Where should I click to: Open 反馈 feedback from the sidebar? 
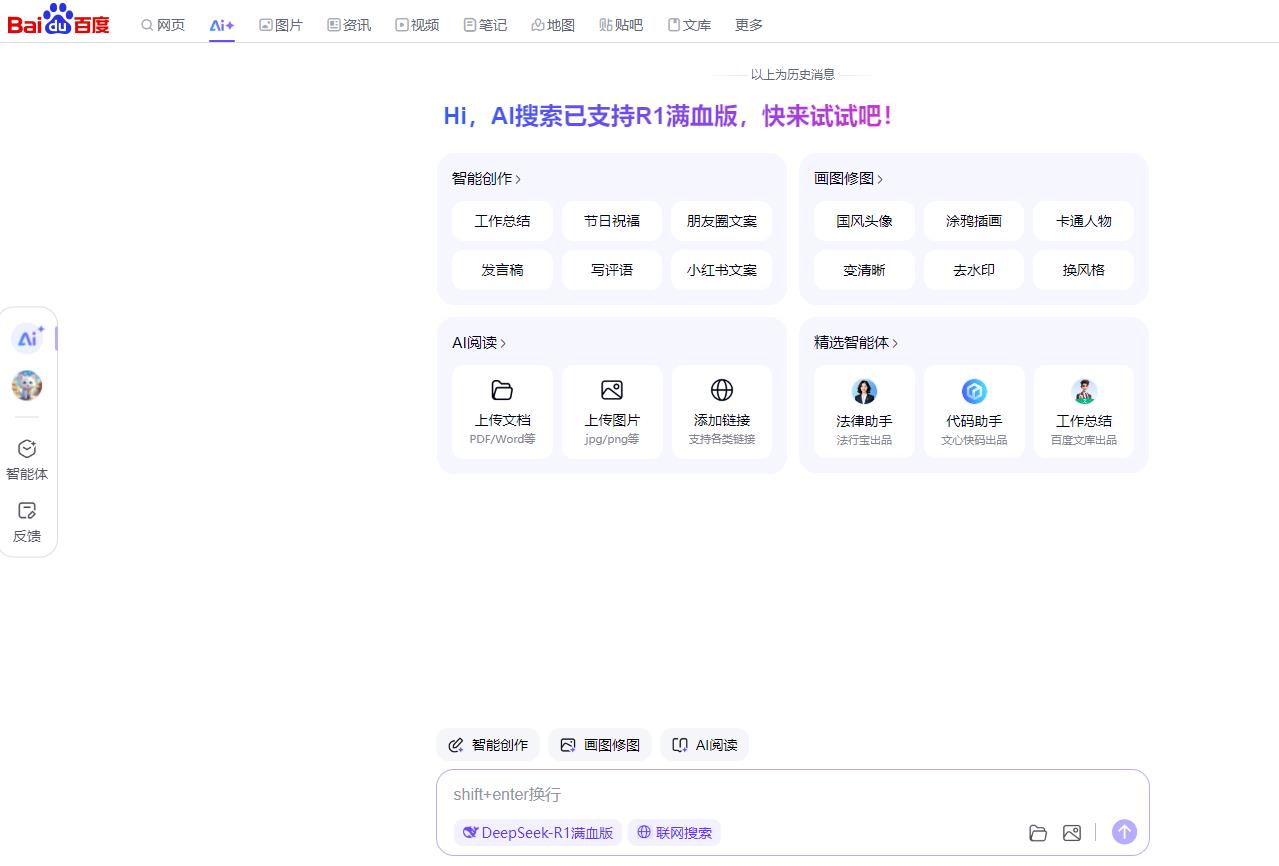point(27,522)
